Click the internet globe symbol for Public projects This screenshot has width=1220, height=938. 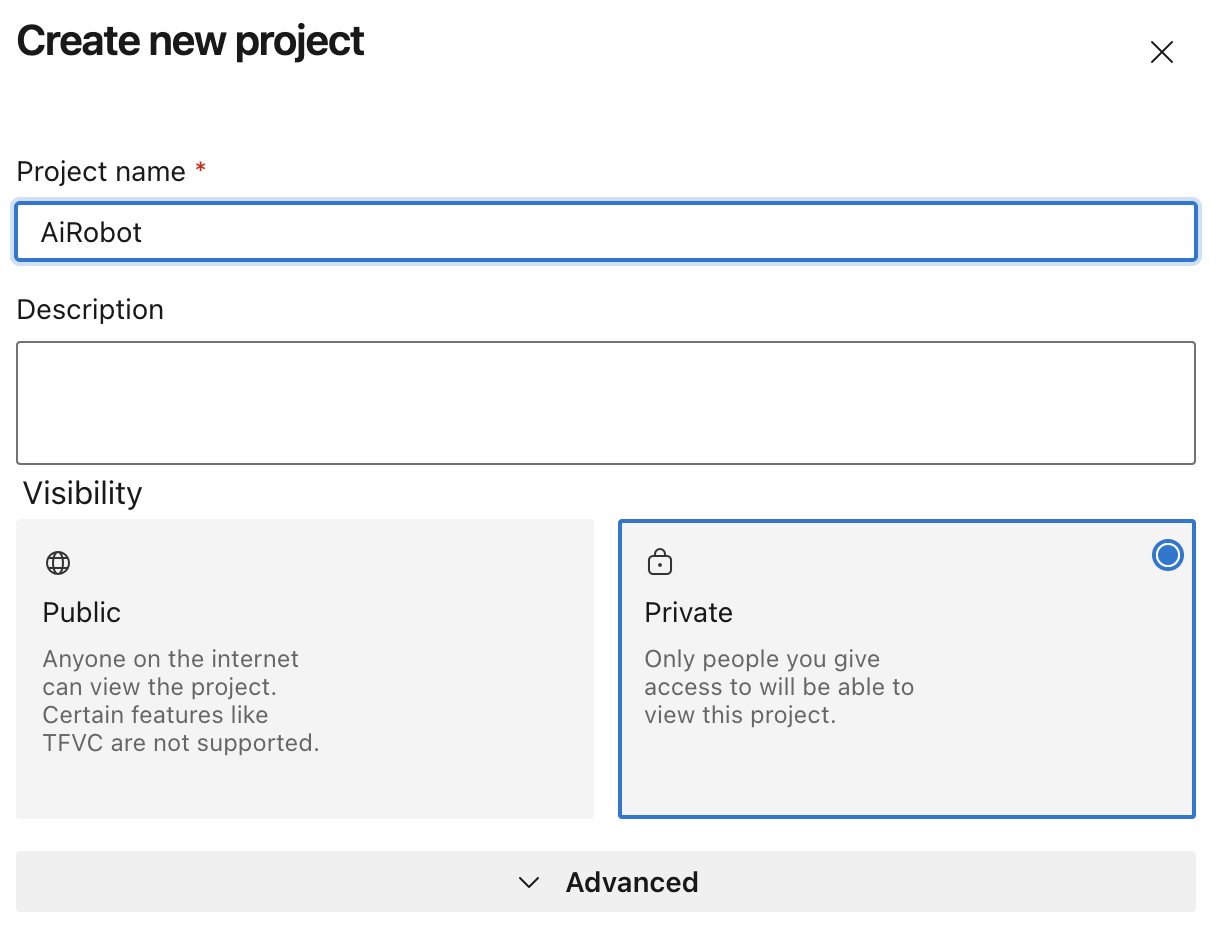[x=57, y=562]
